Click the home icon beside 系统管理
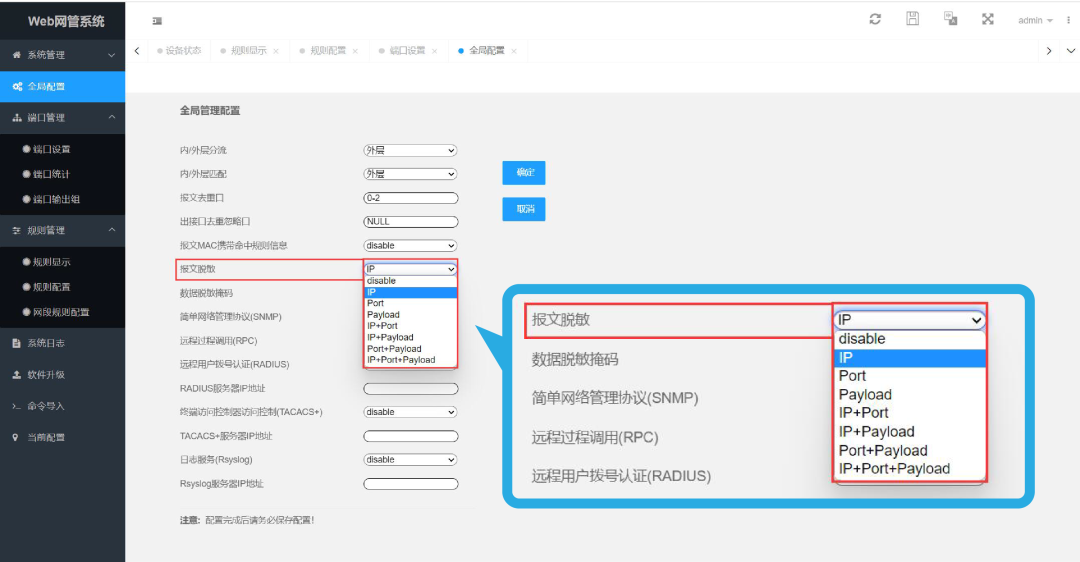Image resolution: width=1080 pixels, height=562 pixels. coord(17,54)
